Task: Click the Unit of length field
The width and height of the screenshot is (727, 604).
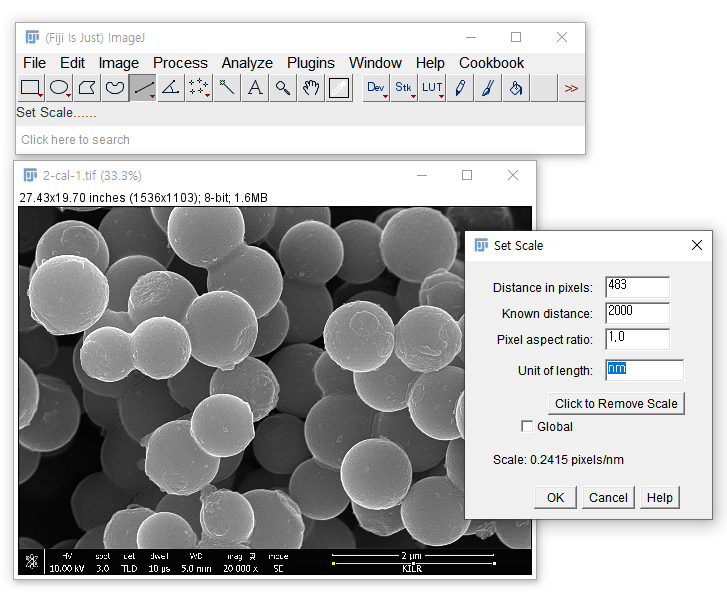Action: 644,370
